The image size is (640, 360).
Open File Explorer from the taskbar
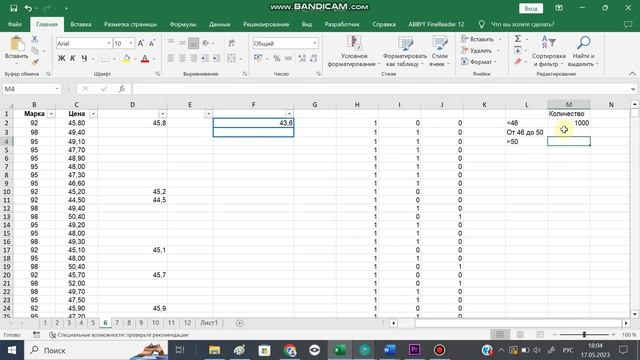point(214,350)
